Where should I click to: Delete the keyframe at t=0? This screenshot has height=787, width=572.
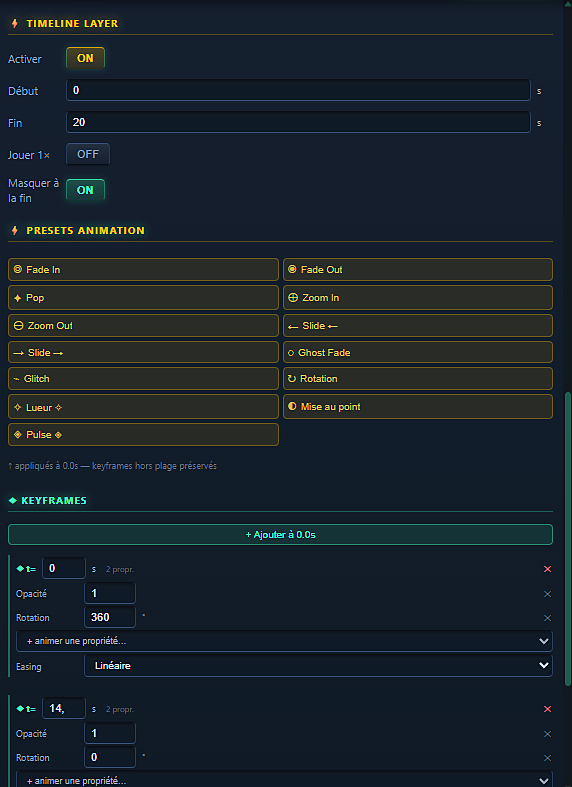547,569
